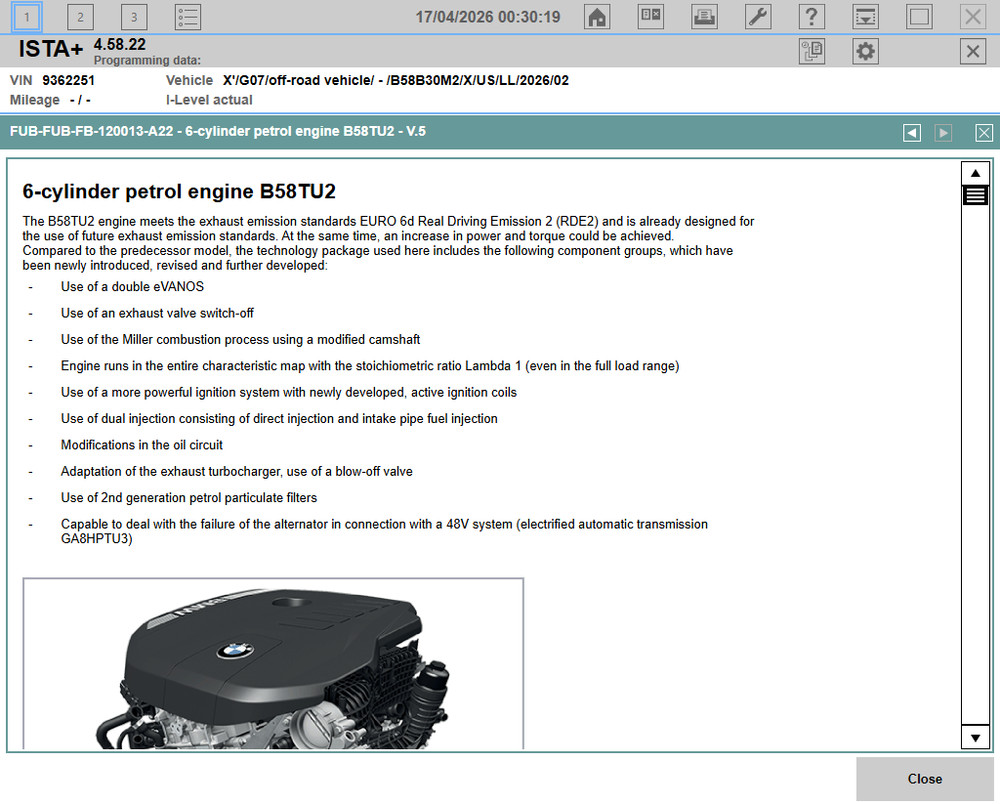
Task: Click the grayed forward arrow in document header
Action: [943, 132]
